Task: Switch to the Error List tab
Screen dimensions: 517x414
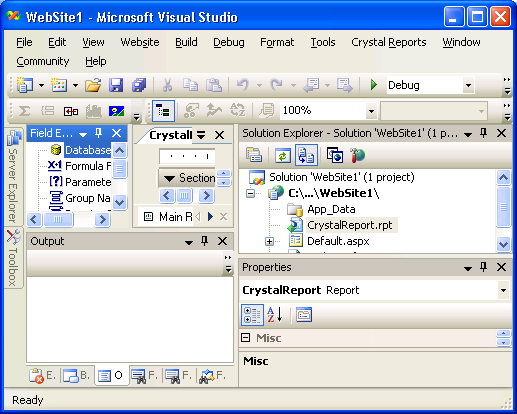Action: (x=42, y=376)
